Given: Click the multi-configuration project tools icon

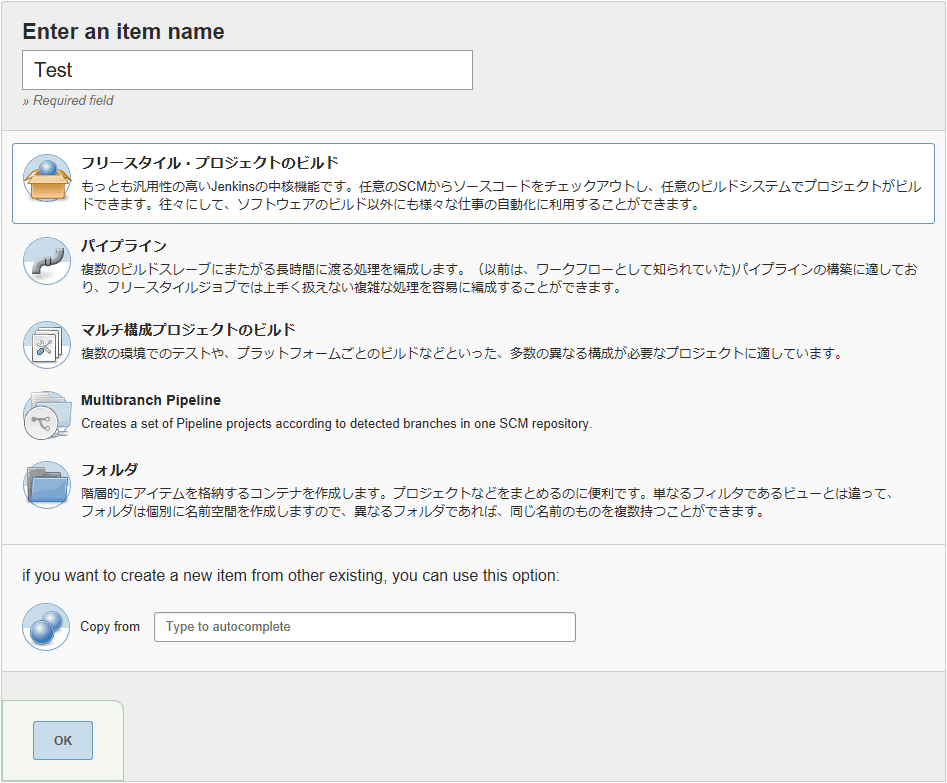Looking at the screenshot, I should [47, 345].
